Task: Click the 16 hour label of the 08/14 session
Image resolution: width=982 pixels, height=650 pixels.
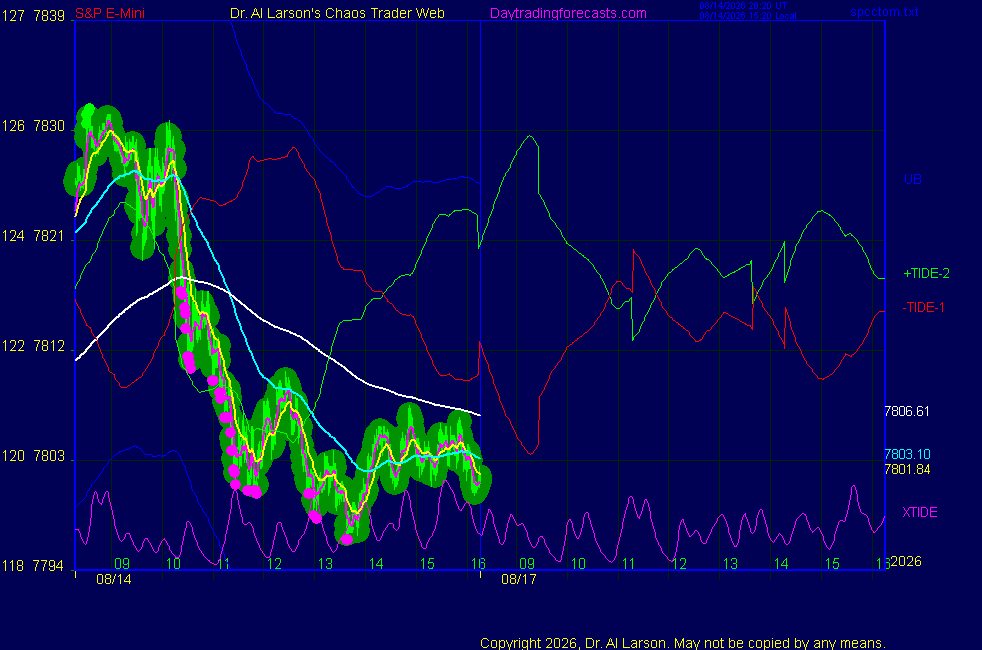Action: pos(478,564)
